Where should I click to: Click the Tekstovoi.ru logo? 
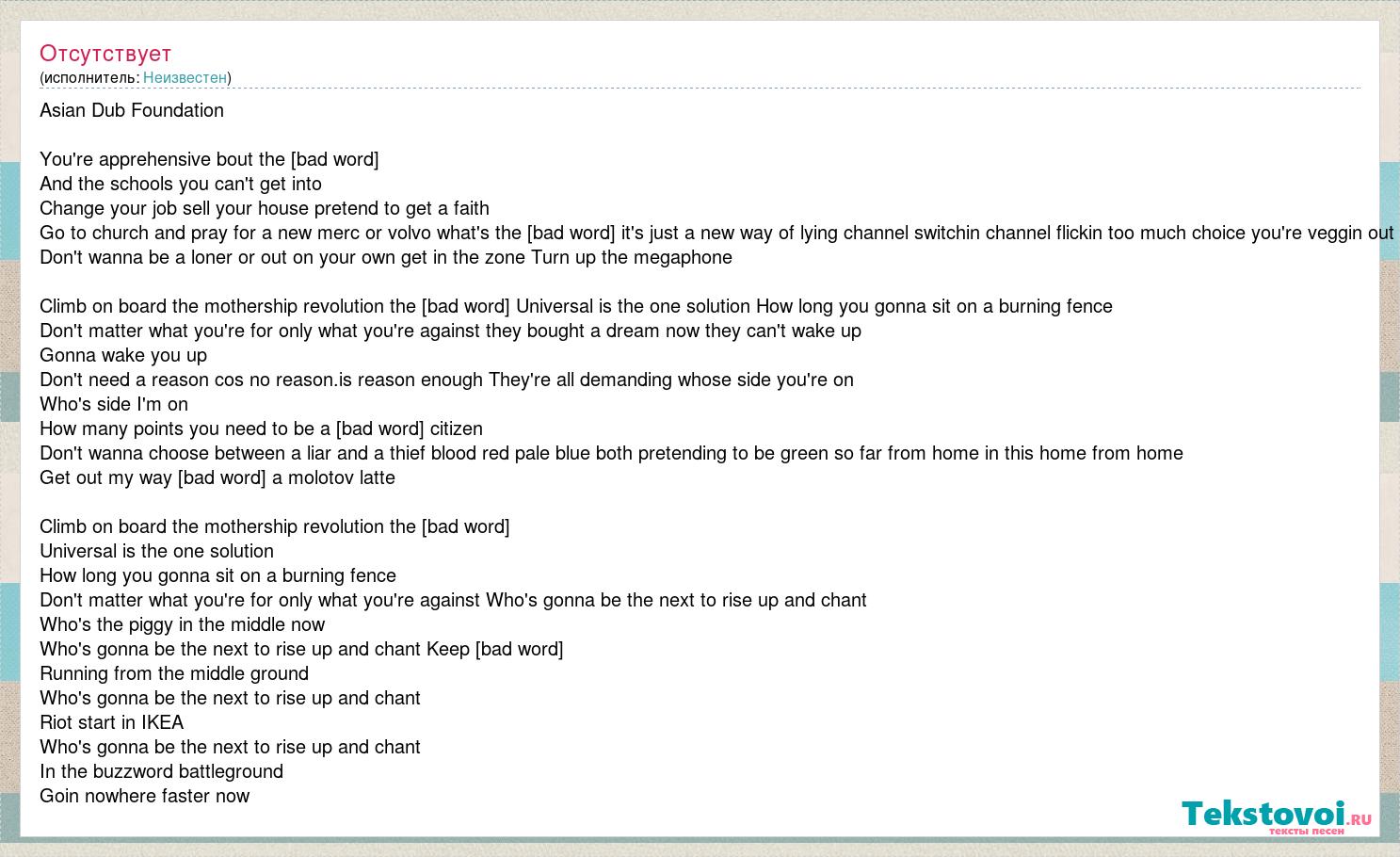[1277, 815]
